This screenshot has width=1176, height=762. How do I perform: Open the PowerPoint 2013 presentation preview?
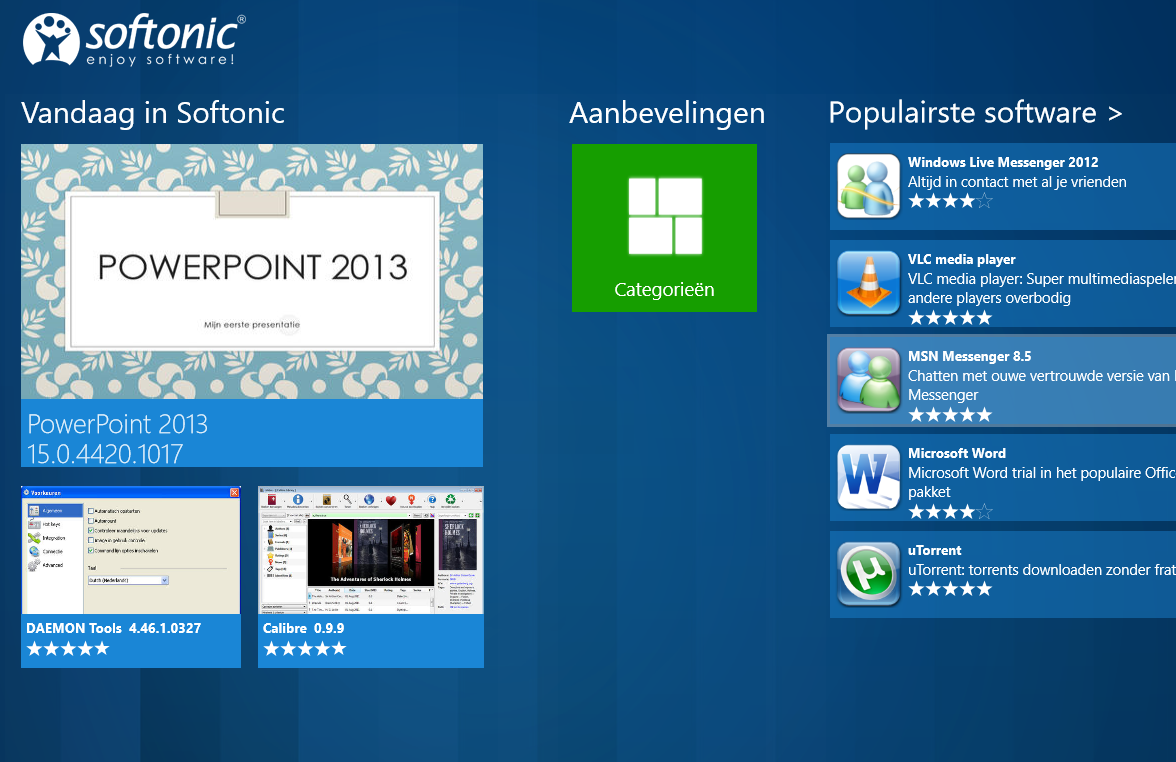(x=252, y=271)
